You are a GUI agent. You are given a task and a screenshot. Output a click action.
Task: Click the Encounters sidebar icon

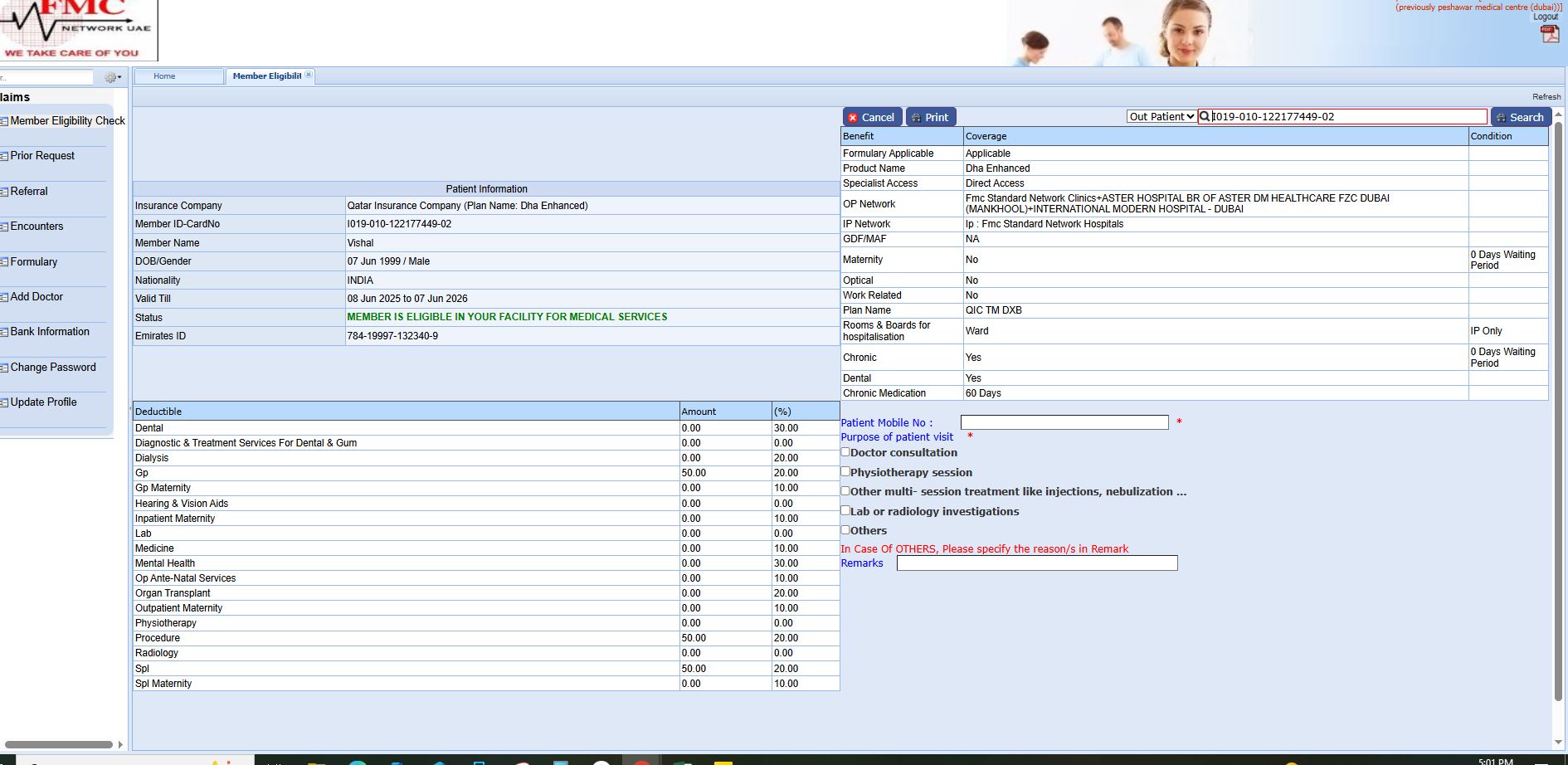[x=4, y=227]
